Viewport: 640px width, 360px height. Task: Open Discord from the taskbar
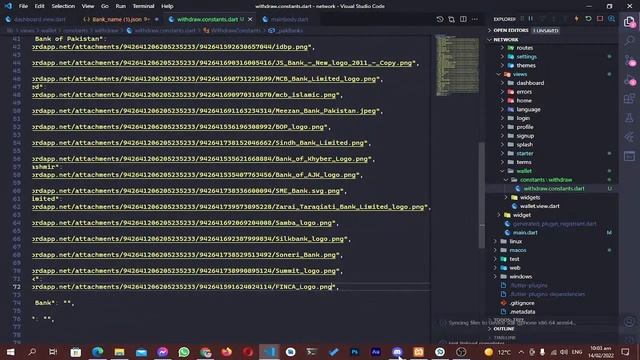click(397, 351)
